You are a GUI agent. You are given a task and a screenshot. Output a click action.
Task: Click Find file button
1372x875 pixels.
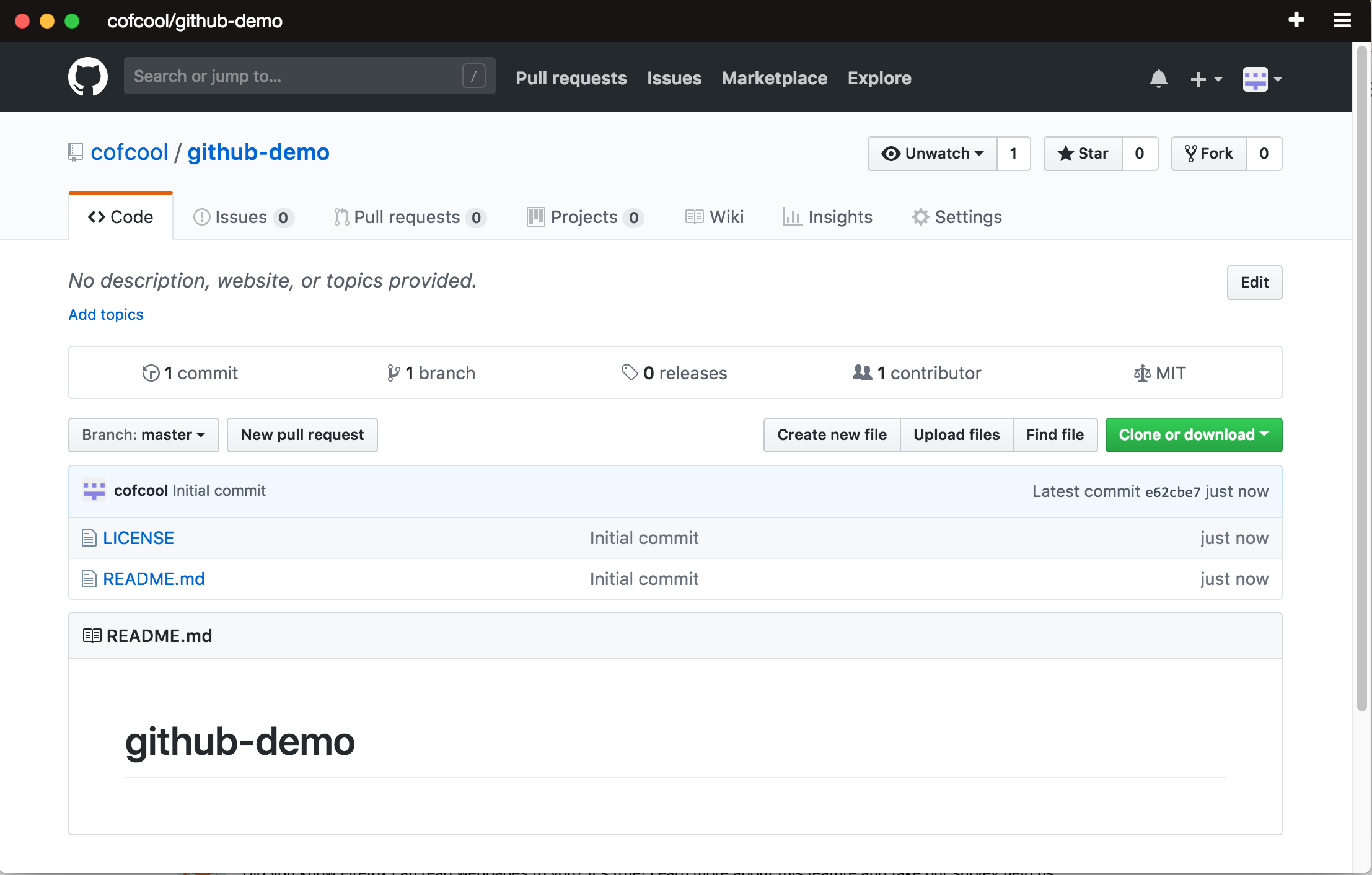1055,435
